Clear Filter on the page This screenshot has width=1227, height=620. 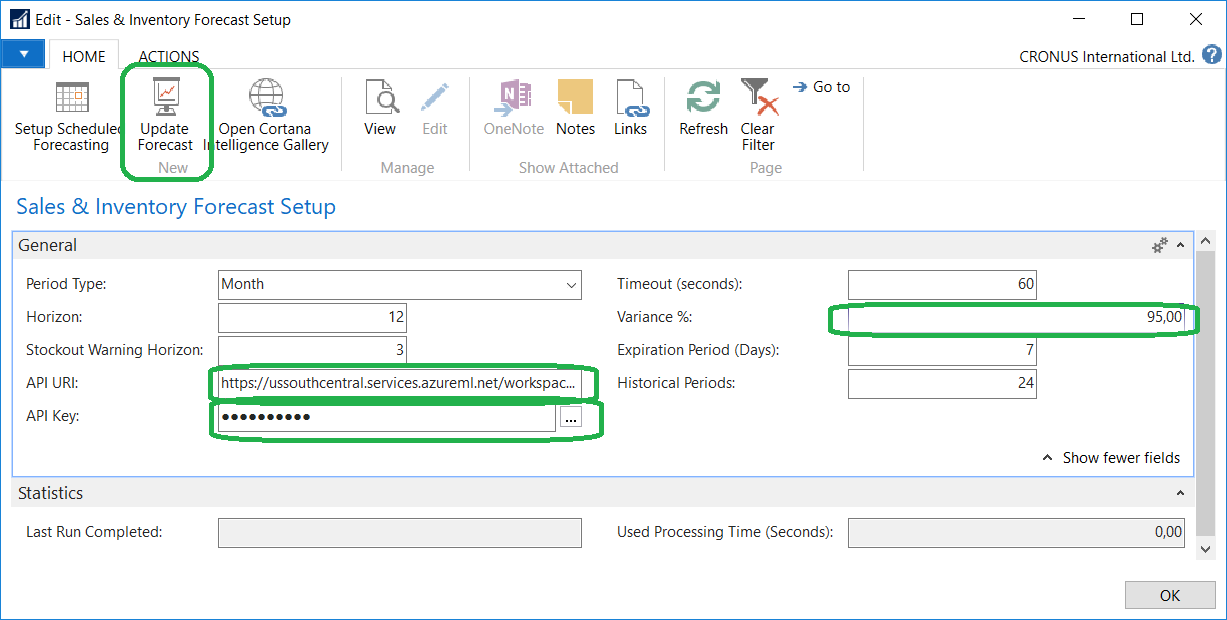[757, 99]
